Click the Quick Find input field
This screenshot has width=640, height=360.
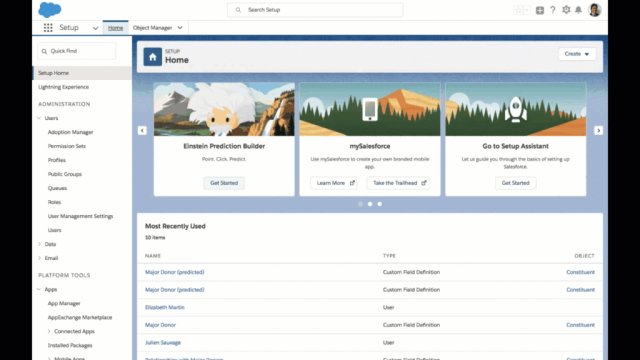point(77,51)
